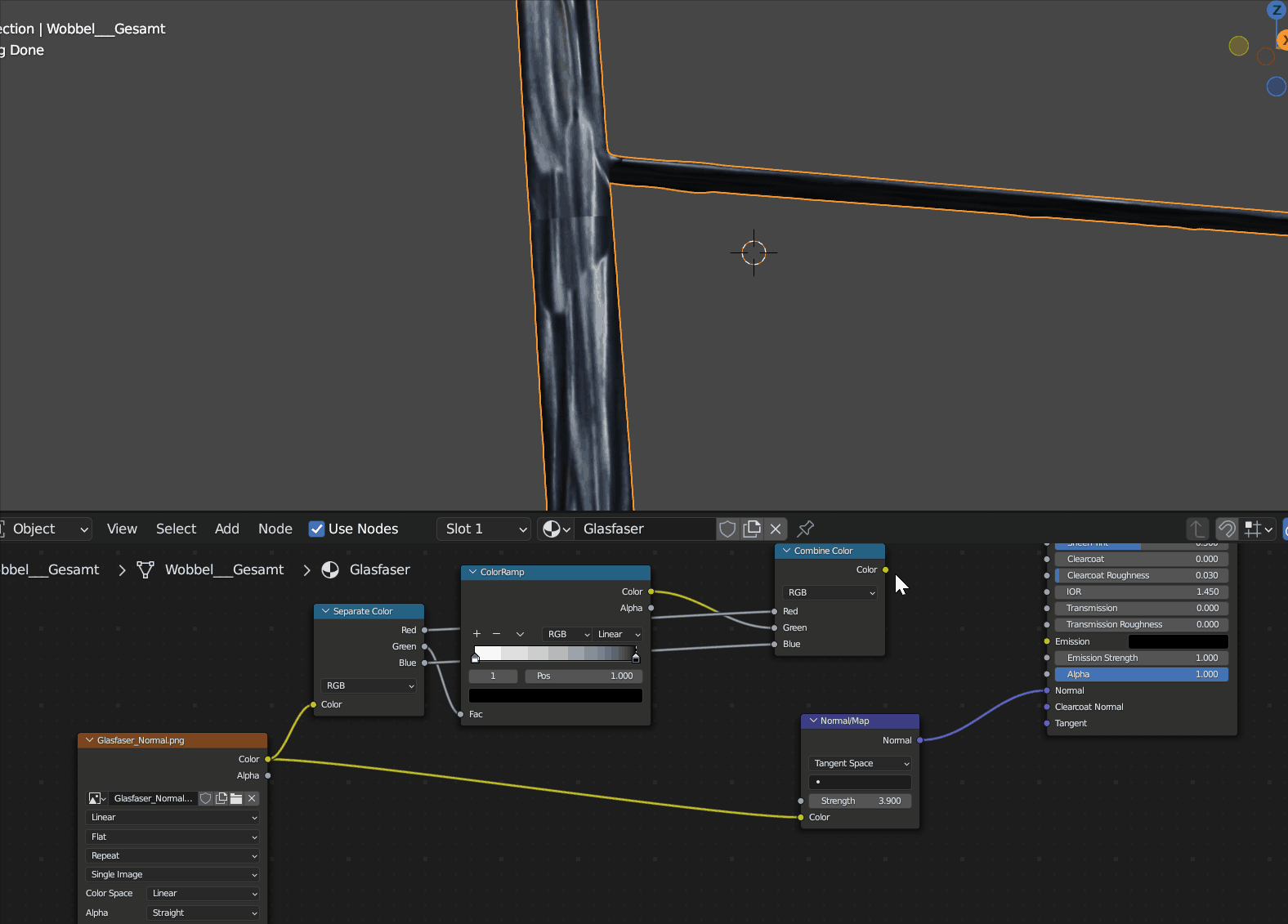
Task: Unlink the Glasfaser material with X icon
Action: point(776,529)
